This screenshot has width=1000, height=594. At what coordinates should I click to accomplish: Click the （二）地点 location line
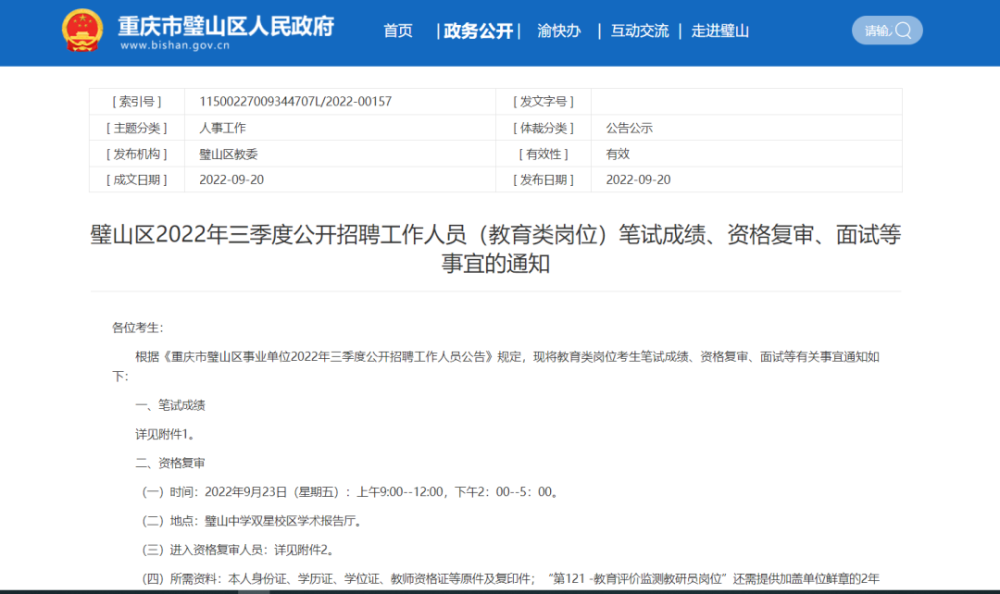pyautogui.click(x=252, y=521)
